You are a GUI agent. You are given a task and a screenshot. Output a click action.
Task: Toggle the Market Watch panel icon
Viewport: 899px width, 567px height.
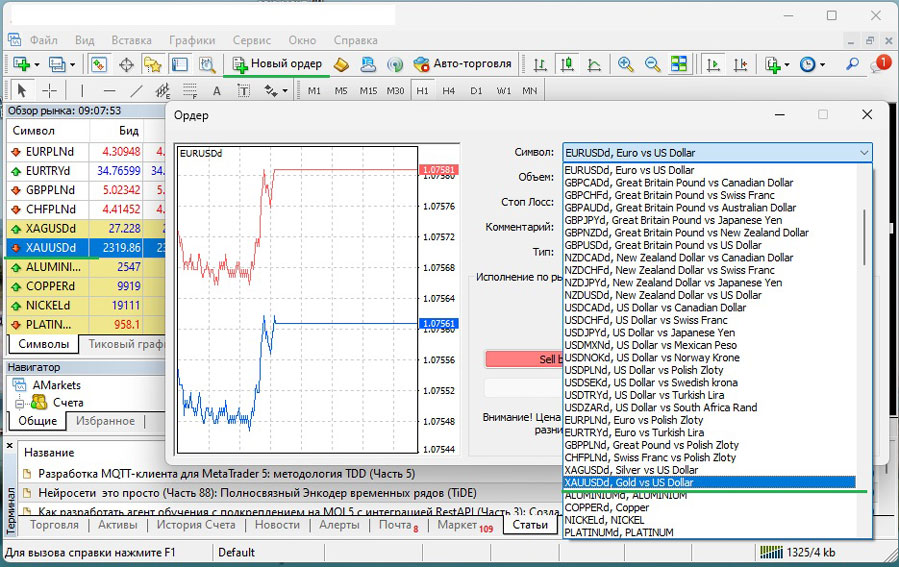click(x=99, y=64)
